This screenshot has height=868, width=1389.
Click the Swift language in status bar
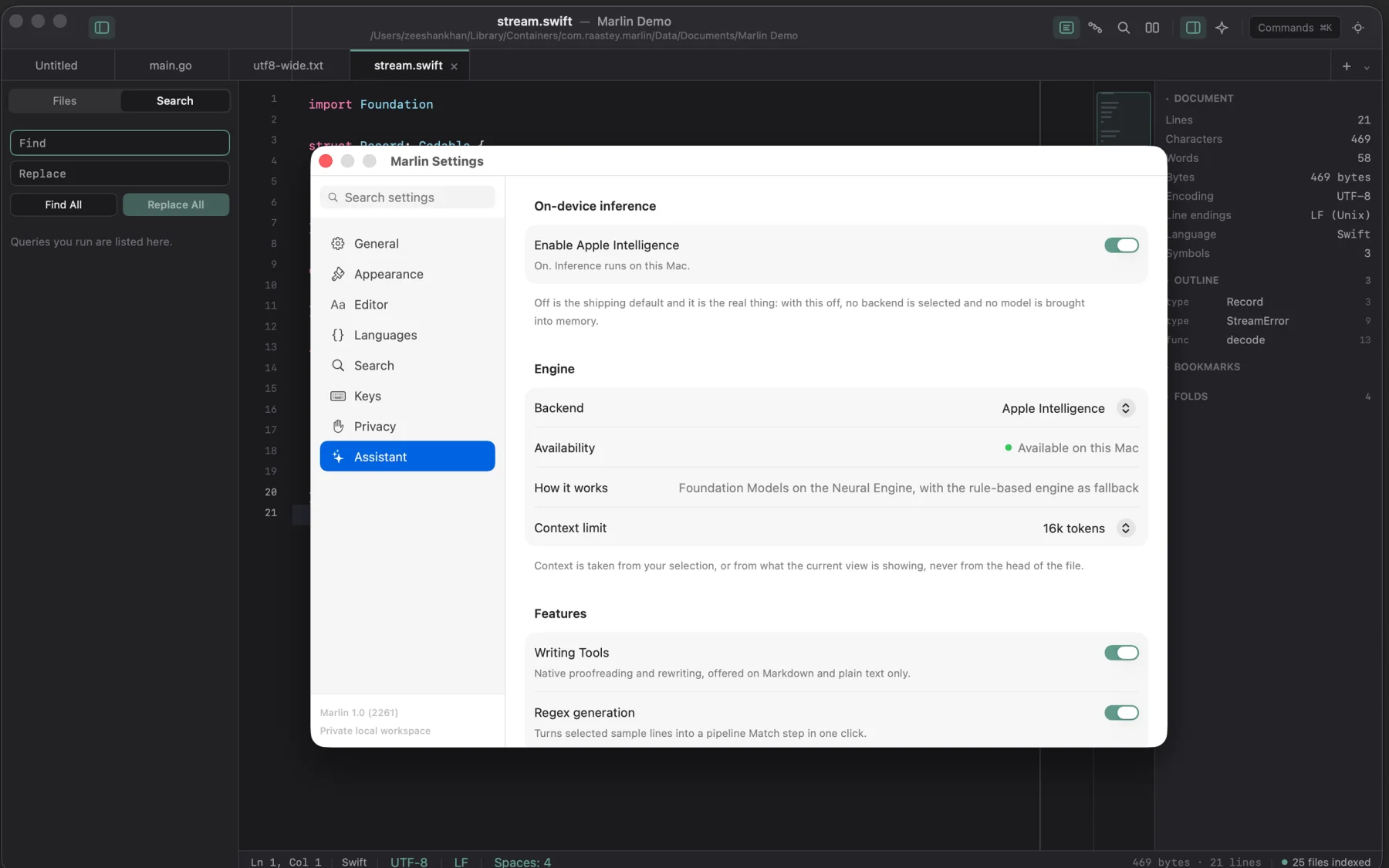pyautogui.click(x=354, y=862)
